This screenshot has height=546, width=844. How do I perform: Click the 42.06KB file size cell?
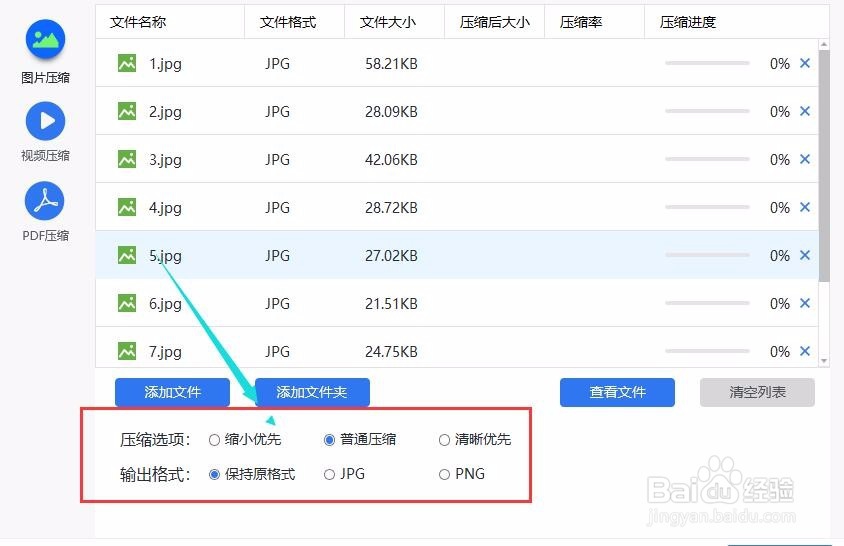click(391, 159)
